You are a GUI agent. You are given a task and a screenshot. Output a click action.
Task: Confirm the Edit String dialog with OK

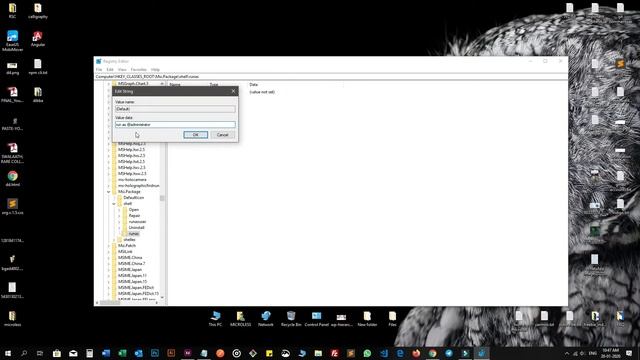click(x=196, y=135)
